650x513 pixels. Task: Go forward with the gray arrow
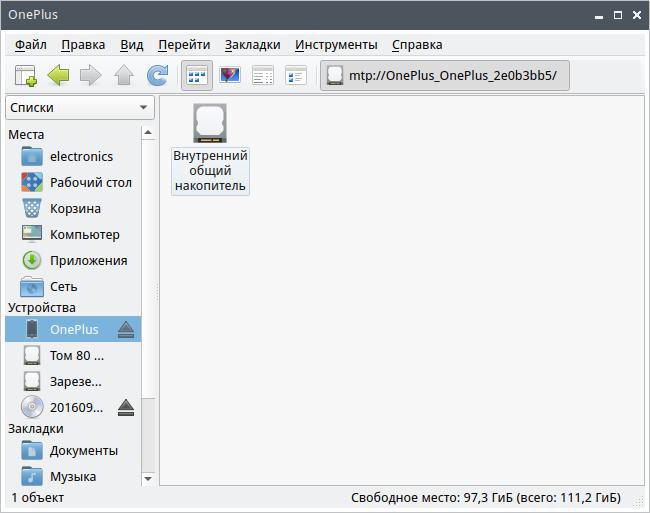point(91,75)
